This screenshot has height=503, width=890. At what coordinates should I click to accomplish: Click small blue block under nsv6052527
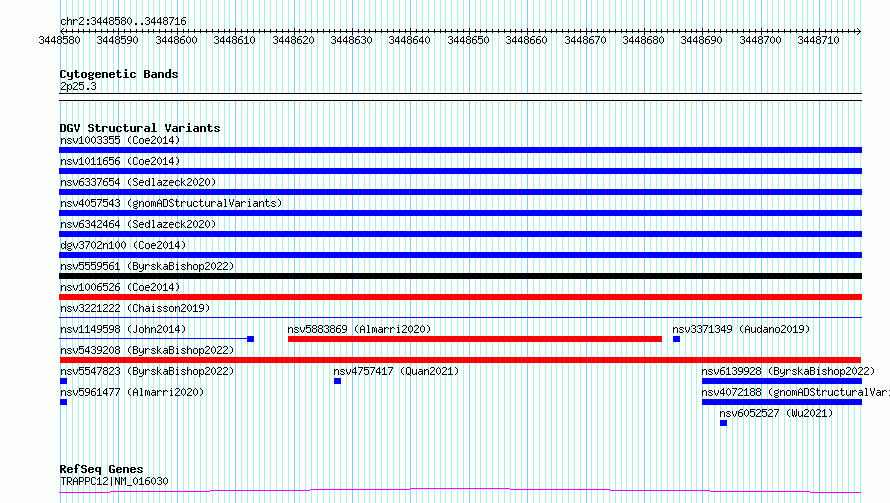point(723,423)
